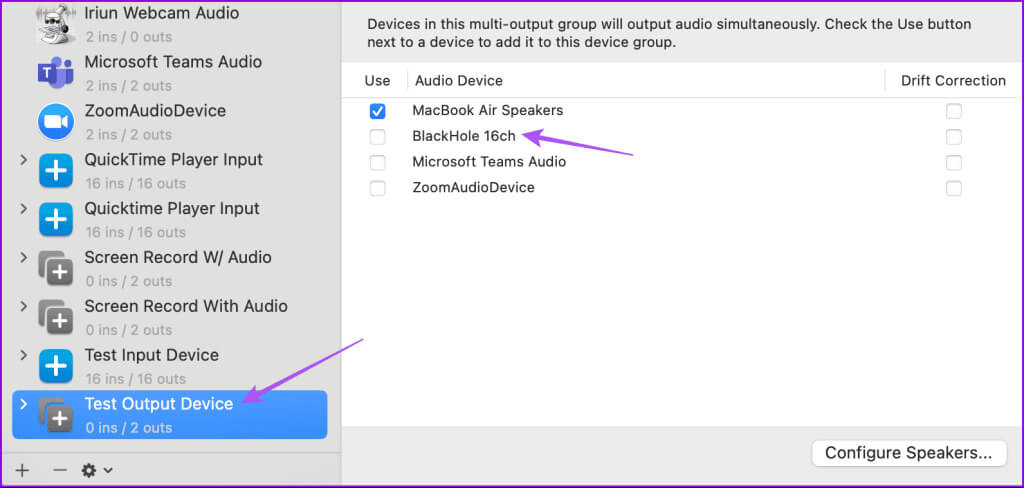The height and width of the screenshot is (488, 1024).
Task: Toggle Drift Correction for MacBook Air Speakers
Action: pyautogui.click(x=953, y=111)
